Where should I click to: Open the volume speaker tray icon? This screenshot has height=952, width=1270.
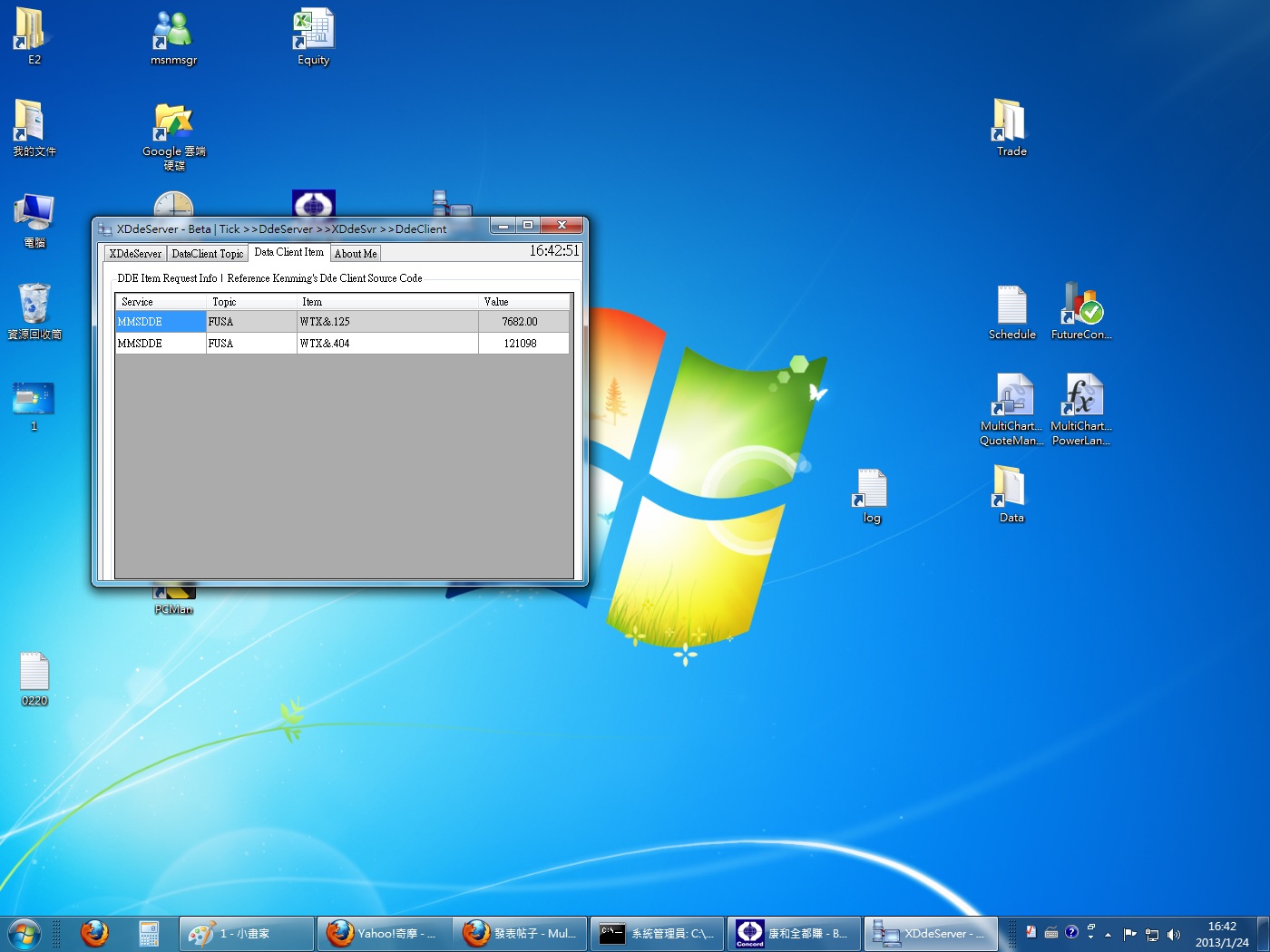coord(1174,935)
